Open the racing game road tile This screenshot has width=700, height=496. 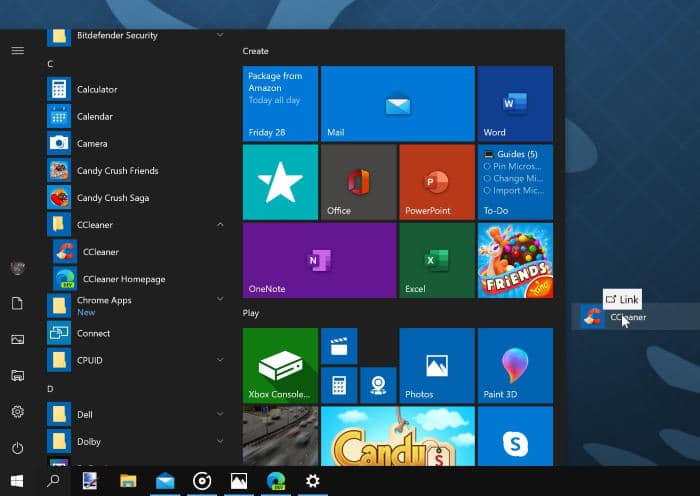[x=280, y=436]
